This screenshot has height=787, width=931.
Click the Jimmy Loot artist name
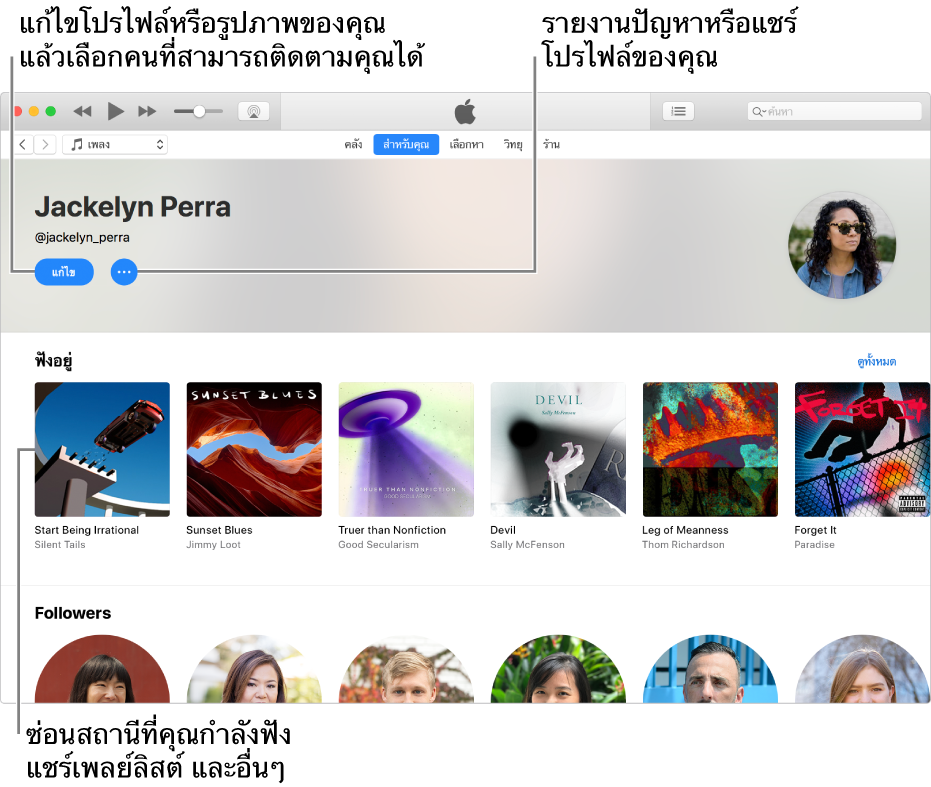(213, 545)
